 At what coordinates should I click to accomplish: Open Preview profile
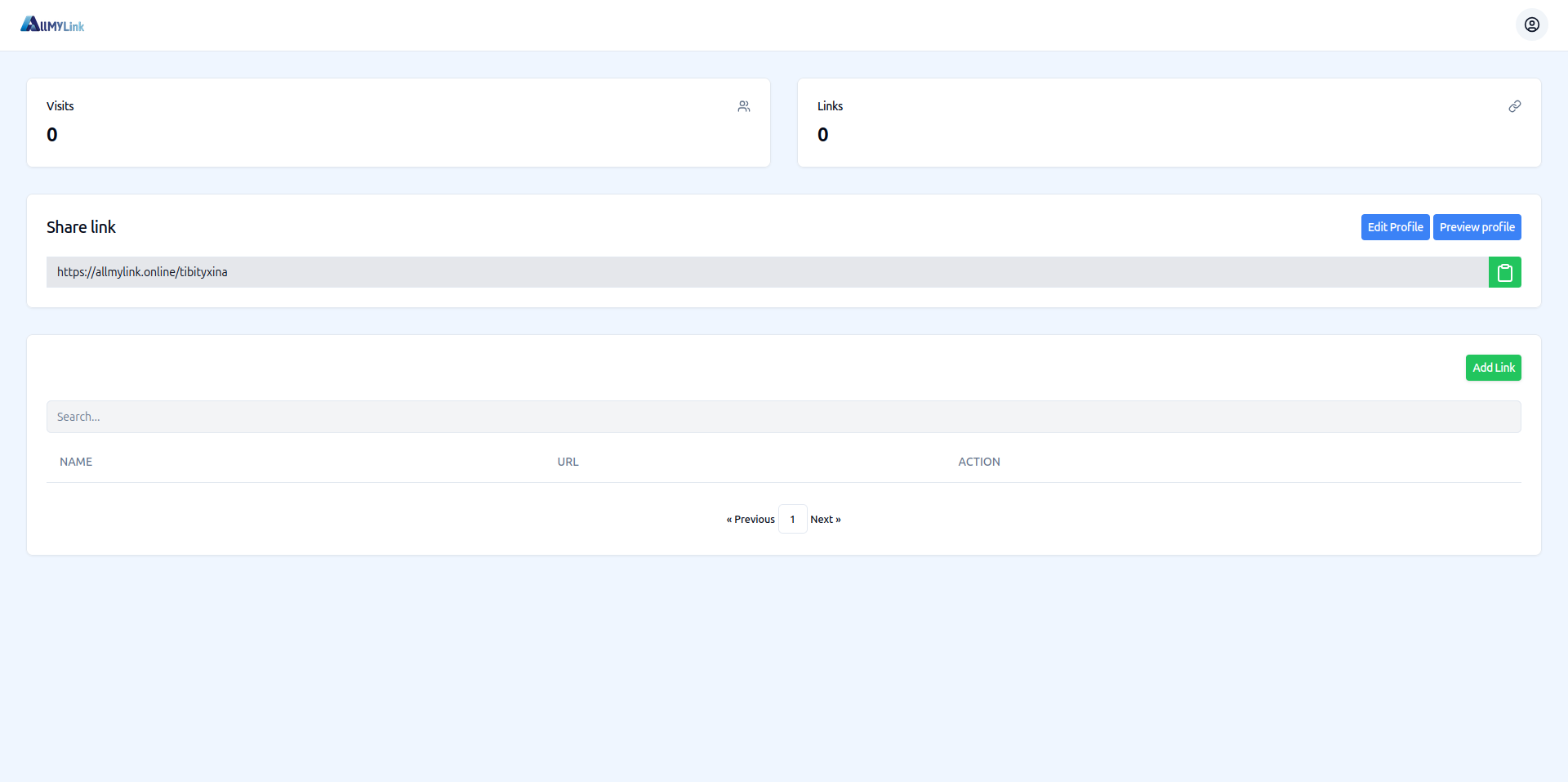(1477, 227)
